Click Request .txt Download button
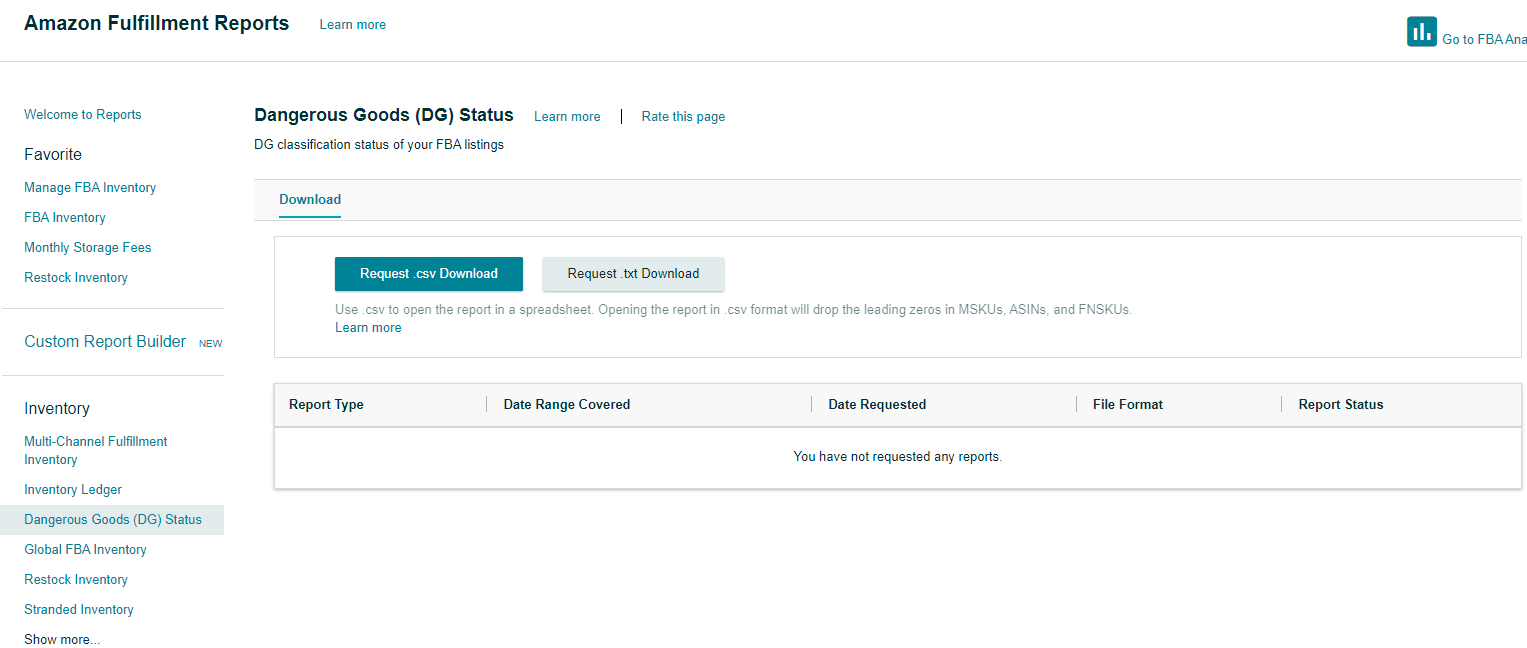 633,274
